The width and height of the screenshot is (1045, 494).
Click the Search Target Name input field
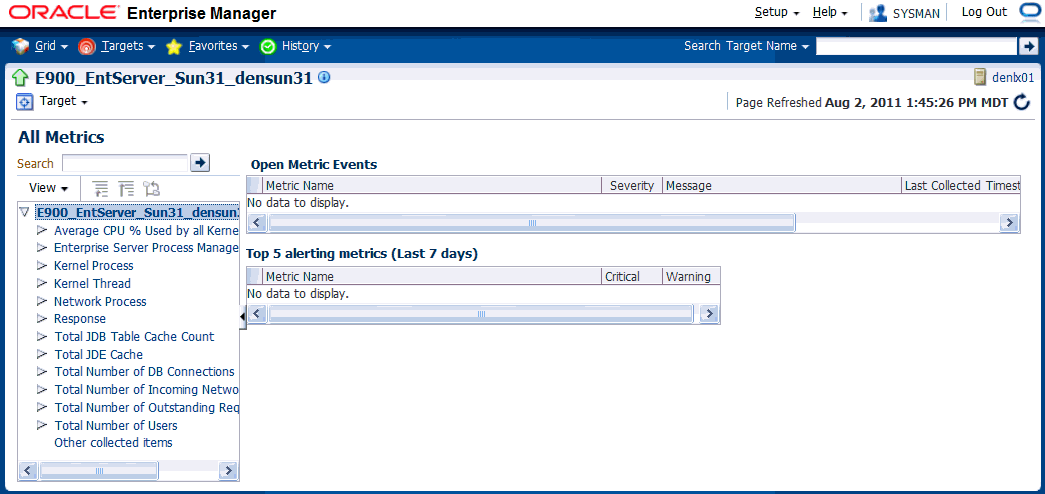pyautogui.click(x=916, y=46)
